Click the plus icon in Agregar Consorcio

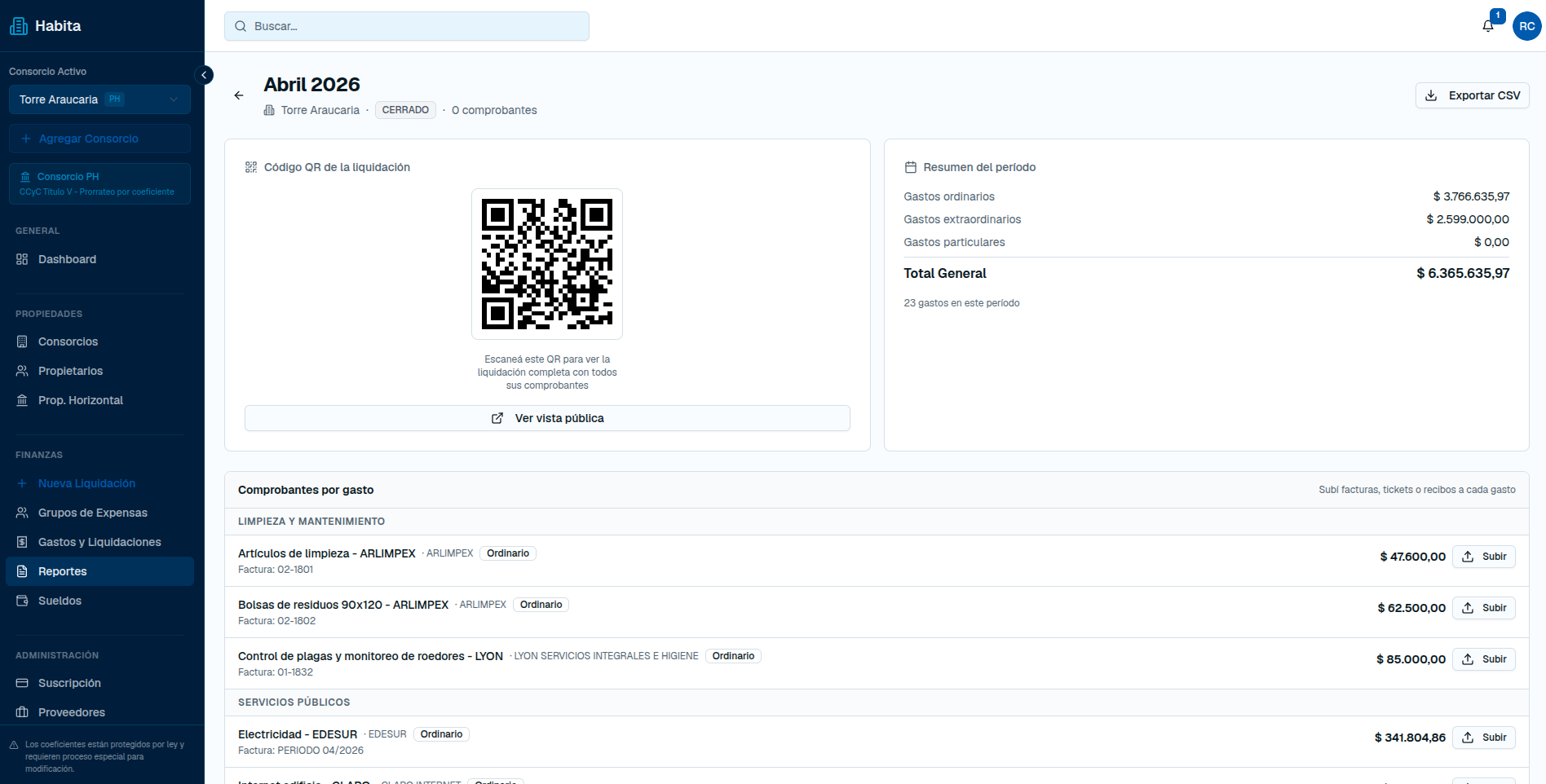pyautogui.click(x=26, y=139)
